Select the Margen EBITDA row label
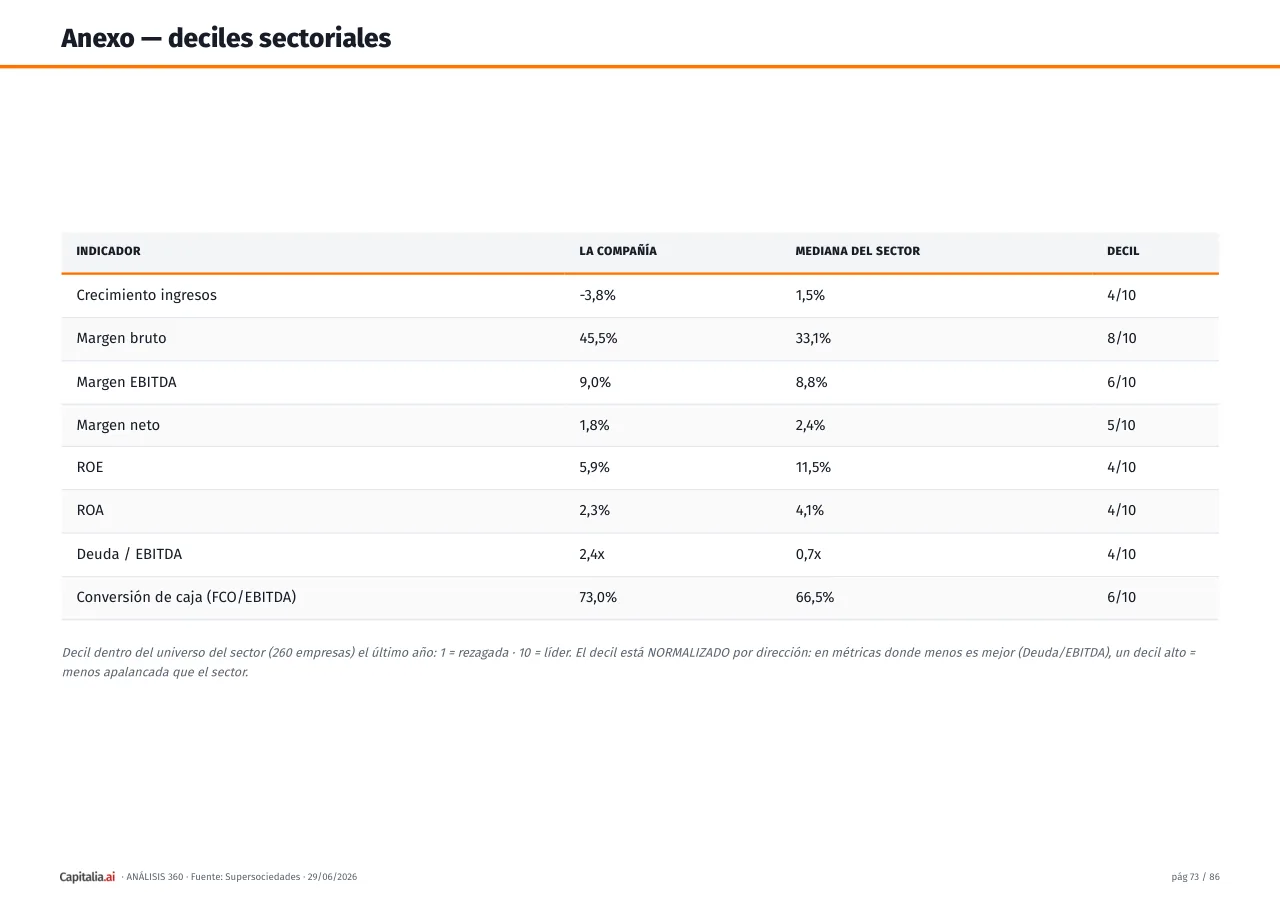The height and width of the screenshot is (906, 1280). 126,382
